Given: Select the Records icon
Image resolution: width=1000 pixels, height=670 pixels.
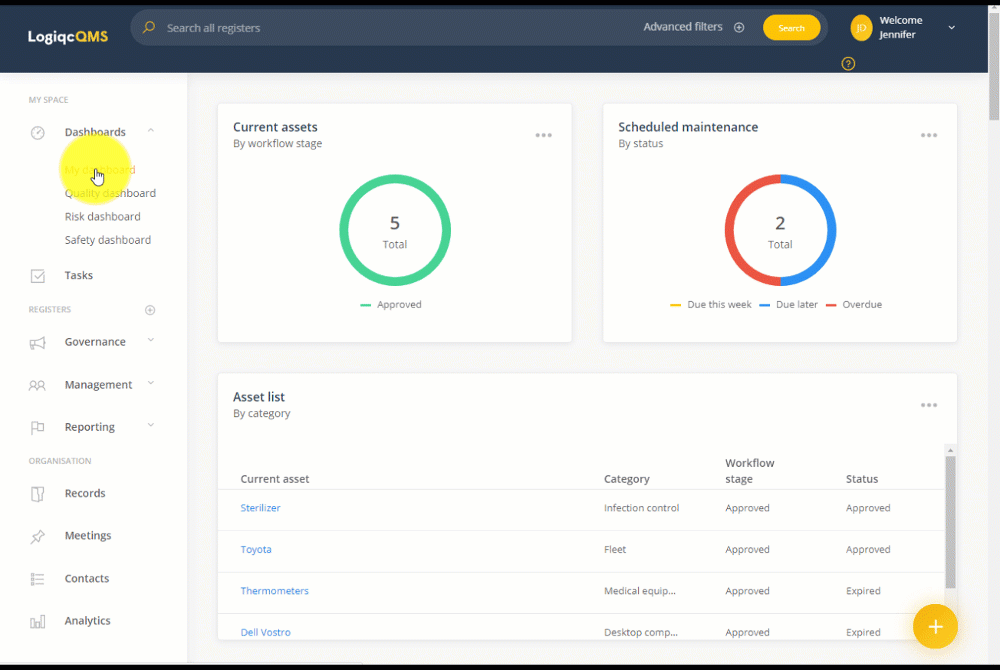Looking at the screenshot, I should 37,493.
